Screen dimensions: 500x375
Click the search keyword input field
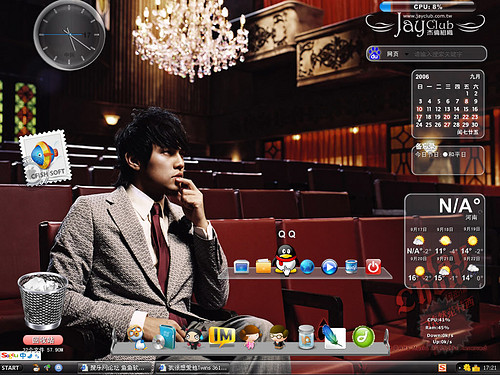click(x=447, y=54)
